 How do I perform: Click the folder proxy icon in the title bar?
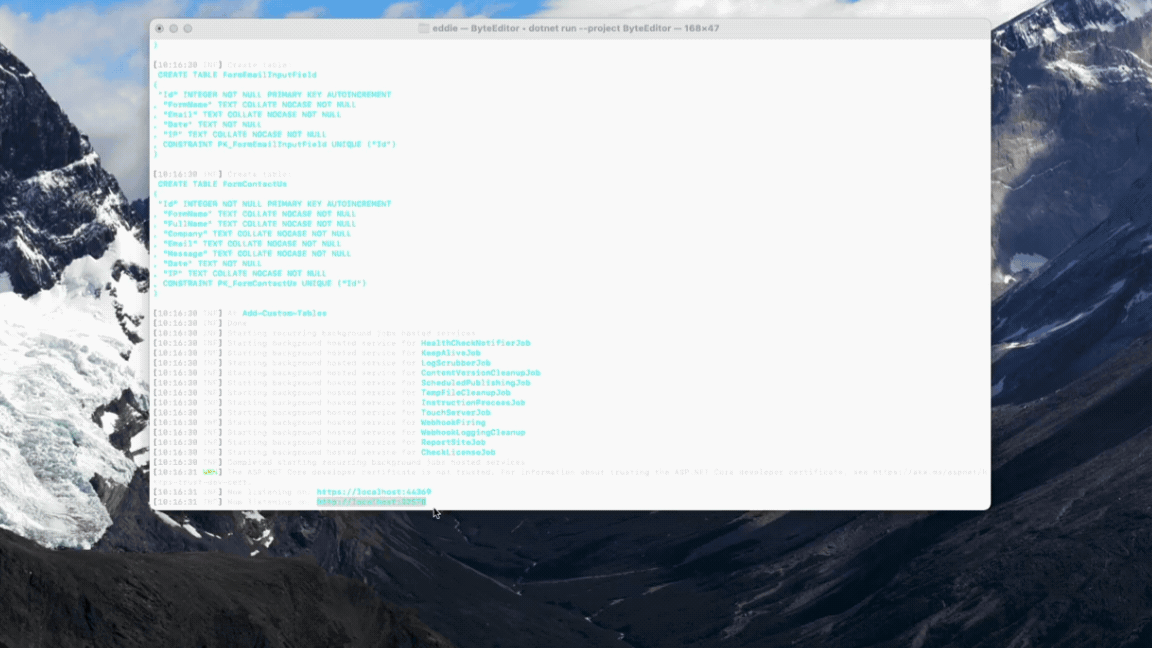424,28
